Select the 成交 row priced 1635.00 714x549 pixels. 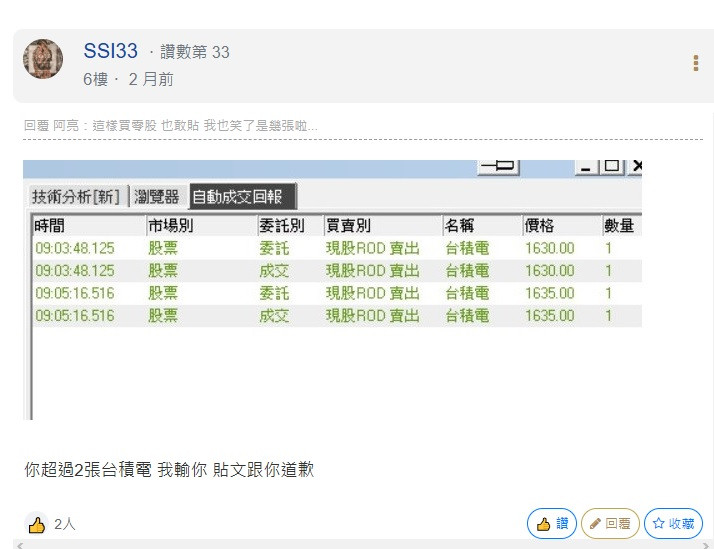click(330, 316)
